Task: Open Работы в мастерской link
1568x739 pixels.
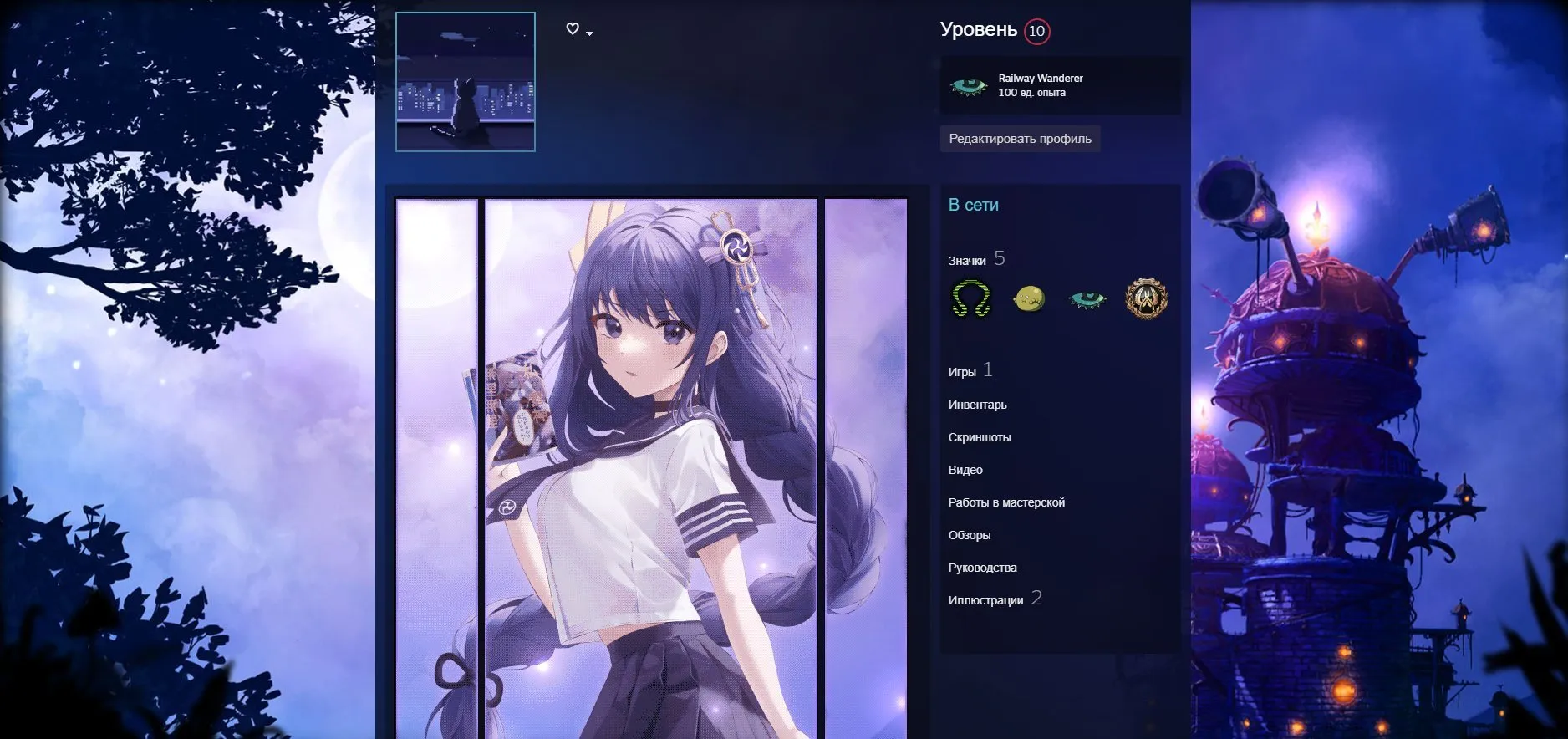Action: pyautogui.click(x=1006, y=502)
